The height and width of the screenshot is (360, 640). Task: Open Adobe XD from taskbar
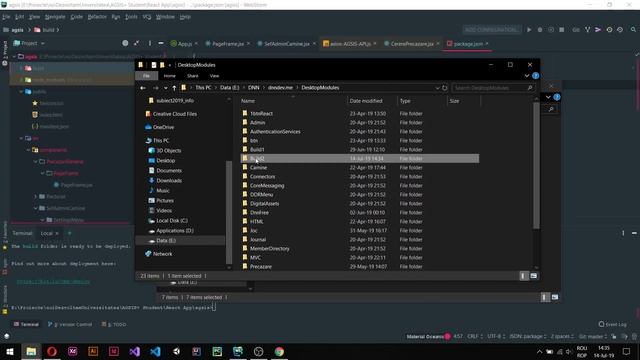[73, 351]
